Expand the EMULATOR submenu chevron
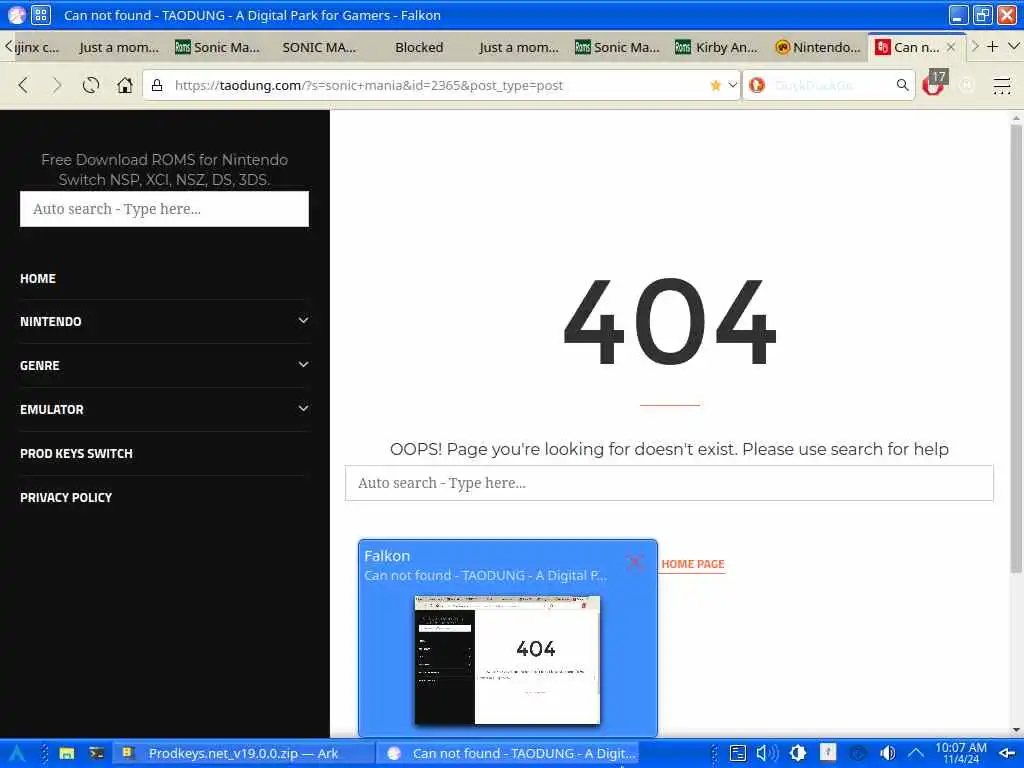Viewport: 1024px width, 768px height. (303, 408)
